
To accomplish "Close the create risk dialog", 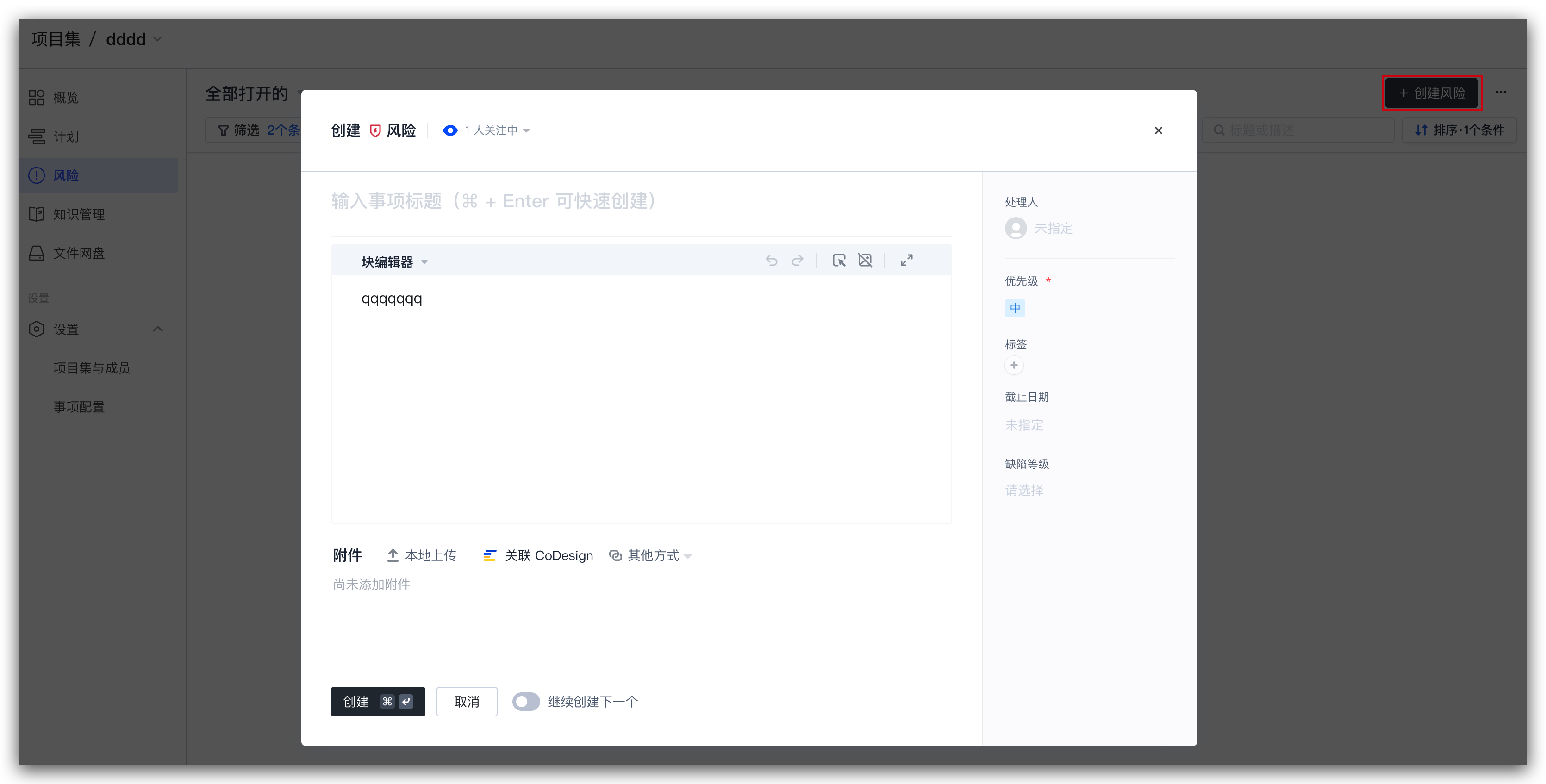I will click(1158, 130).
